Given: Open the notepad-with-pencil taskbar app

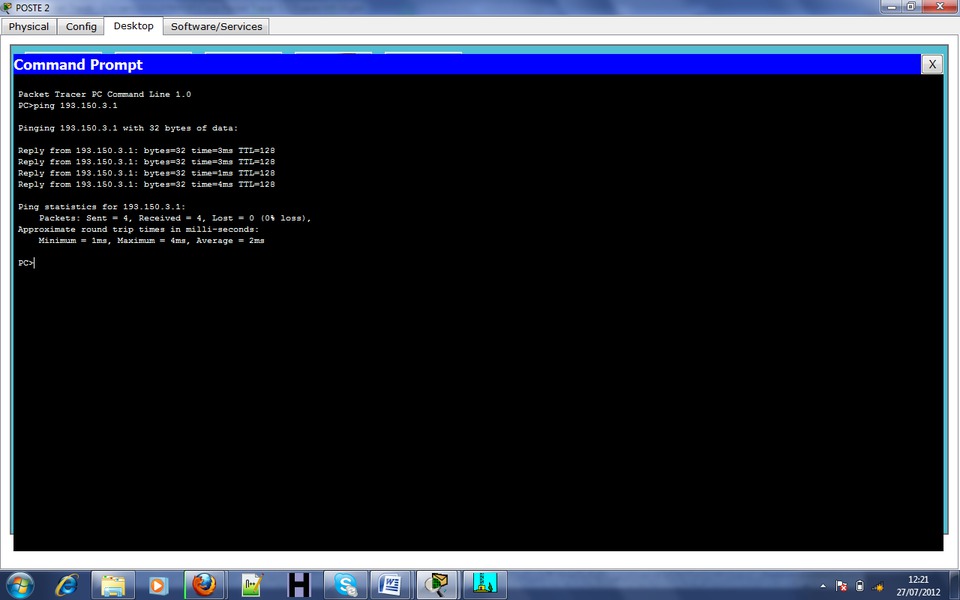Looking at the screenshot, I should point(252,585).
